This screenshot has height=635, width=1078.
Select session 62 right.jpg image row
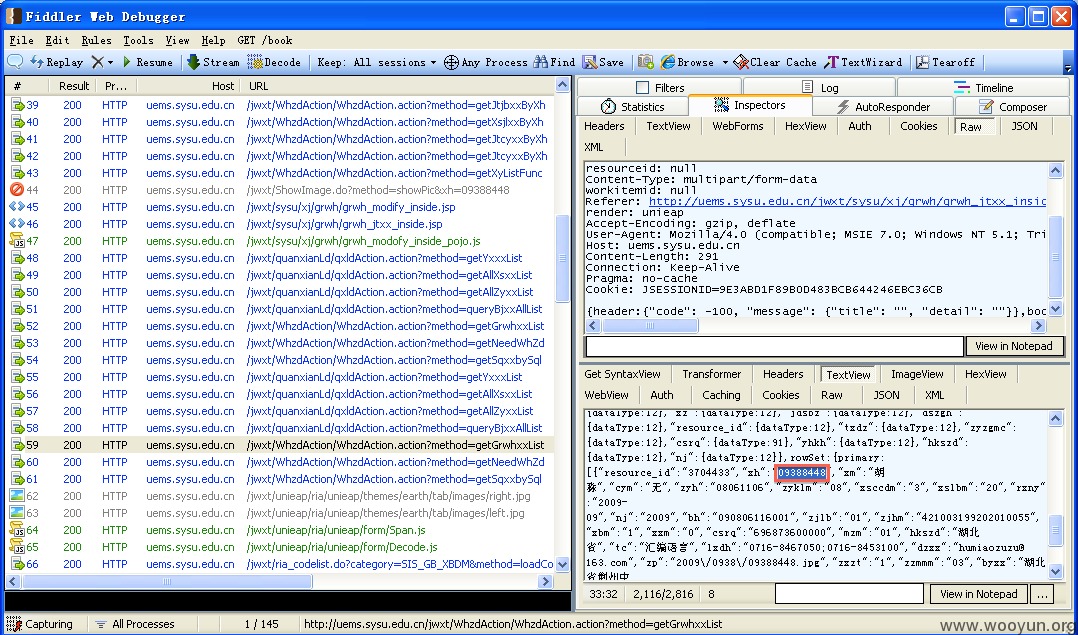(x=281, y=496)
